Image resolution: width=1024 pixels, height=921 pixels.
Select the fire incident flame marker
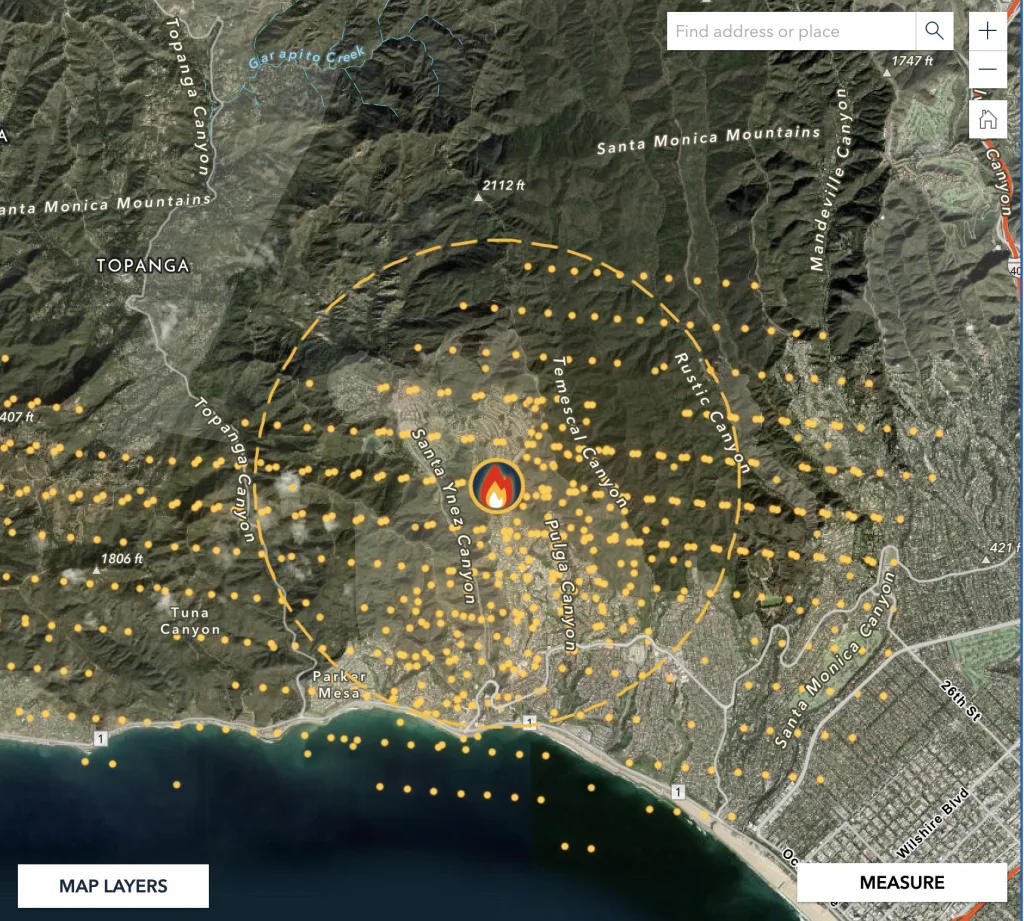(x=496, y=487)
